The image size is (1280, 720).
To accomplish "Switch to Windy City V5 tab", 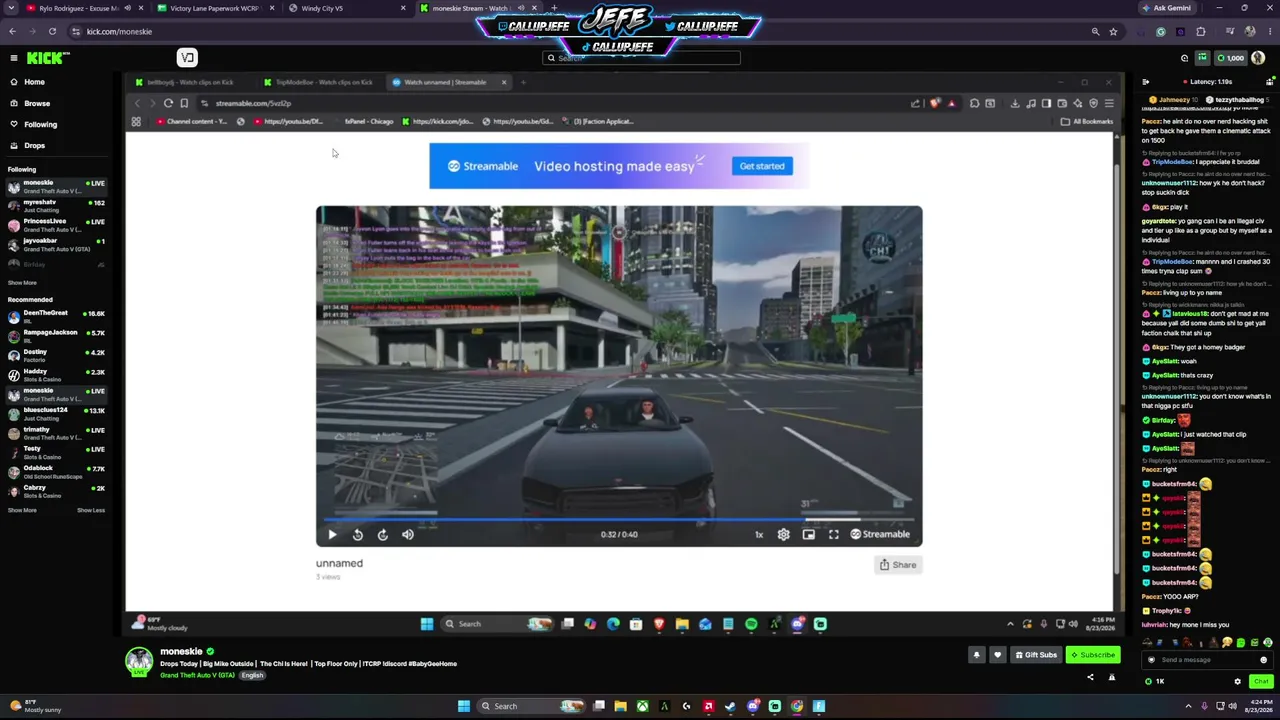I will point(345,8).
